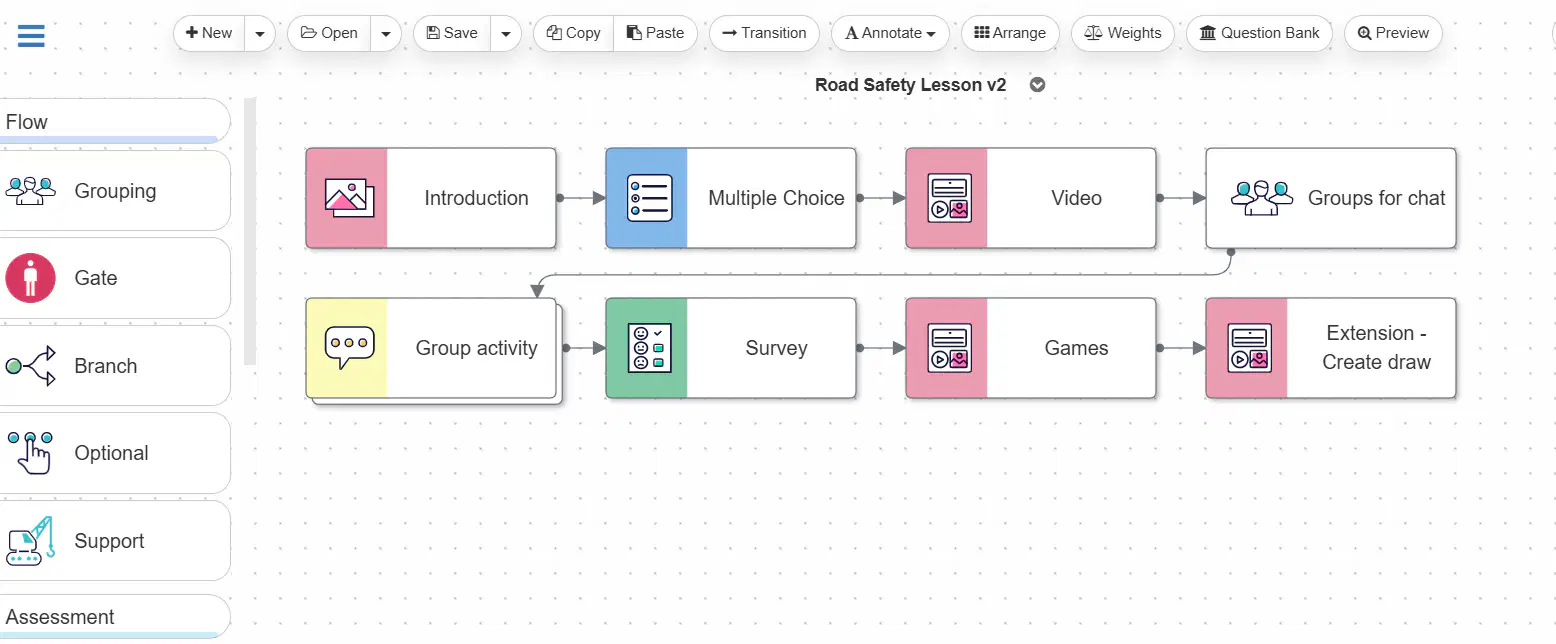Select transition arrow from Introduction to Multiple Choice
Viewport: 1556px width, 644px height.
click(x=581, y=198)
